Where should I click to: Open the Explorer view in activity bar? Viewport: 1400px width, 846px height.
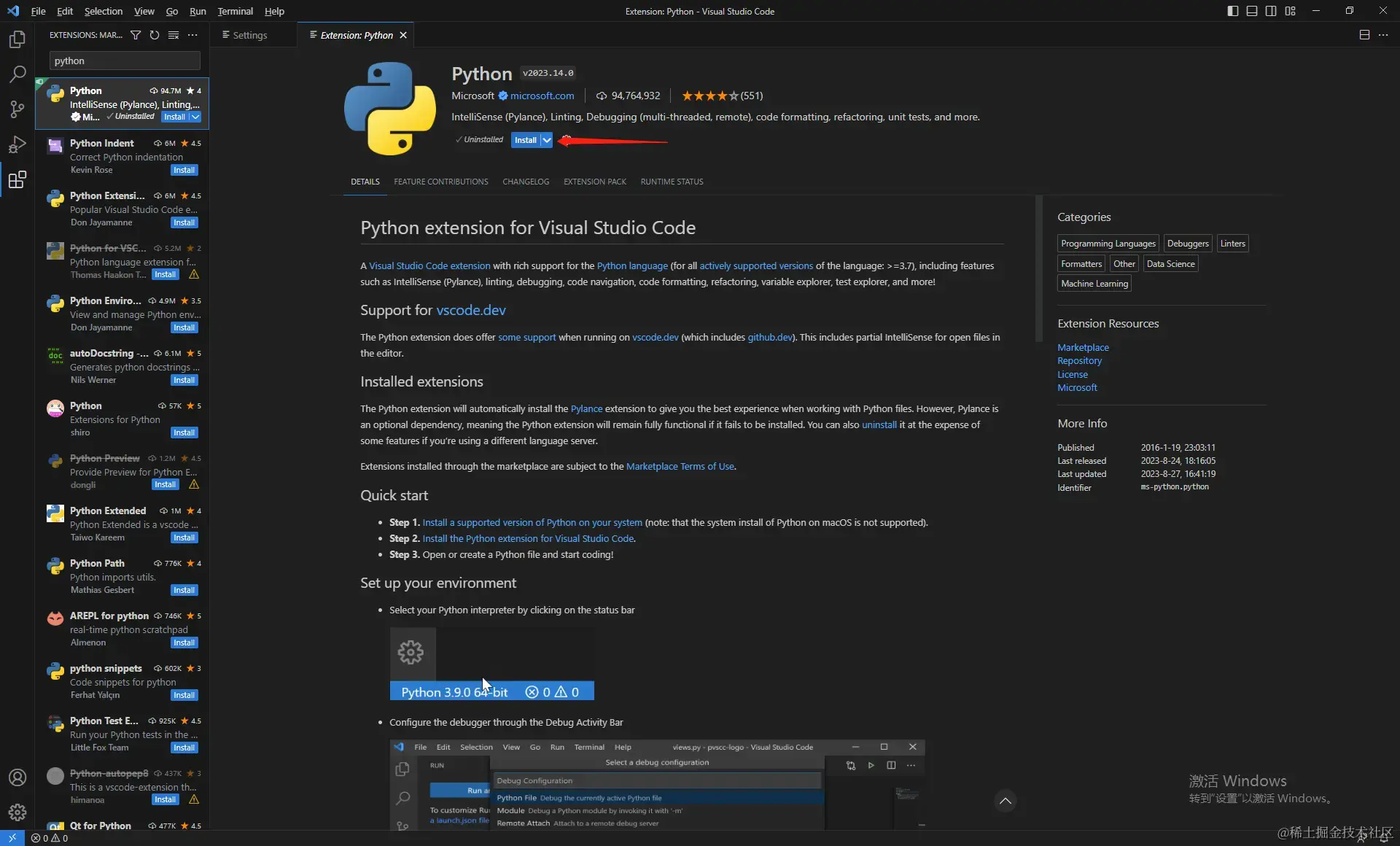[17, 39]
